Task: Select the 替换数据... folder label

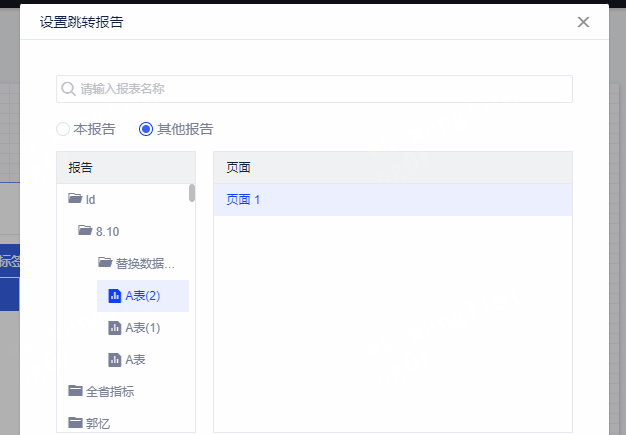Action: [145, 264]
